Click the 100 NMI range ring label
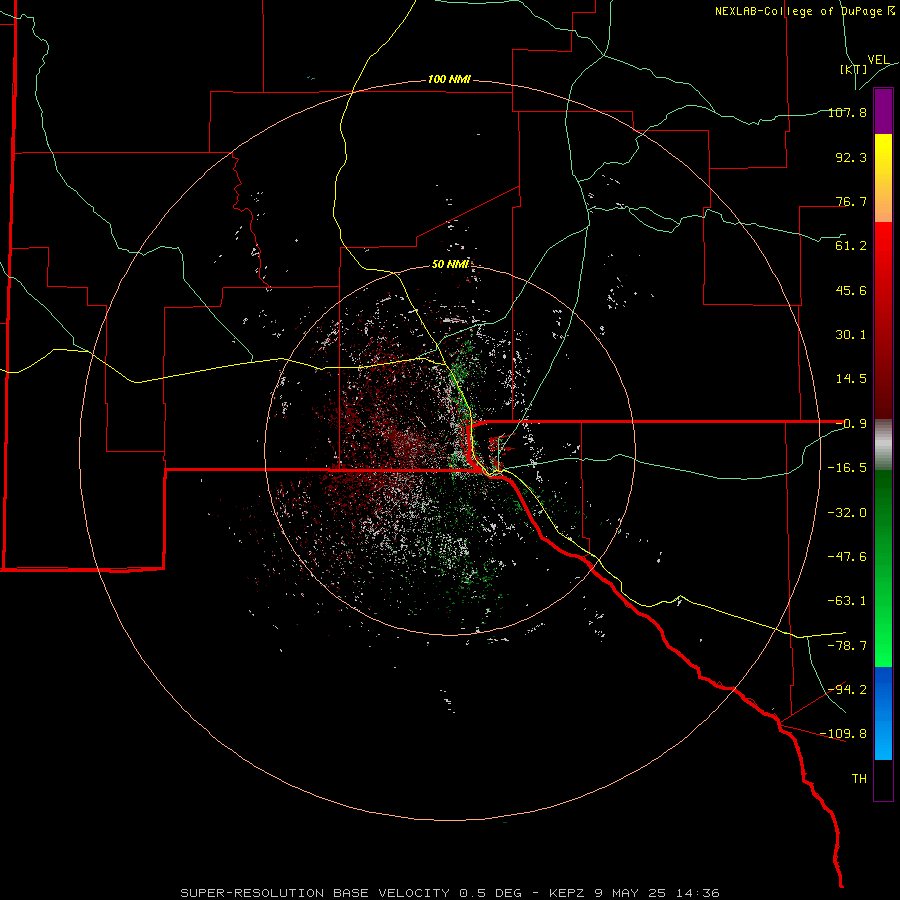 pyautogui.click(x=449, y=79)
